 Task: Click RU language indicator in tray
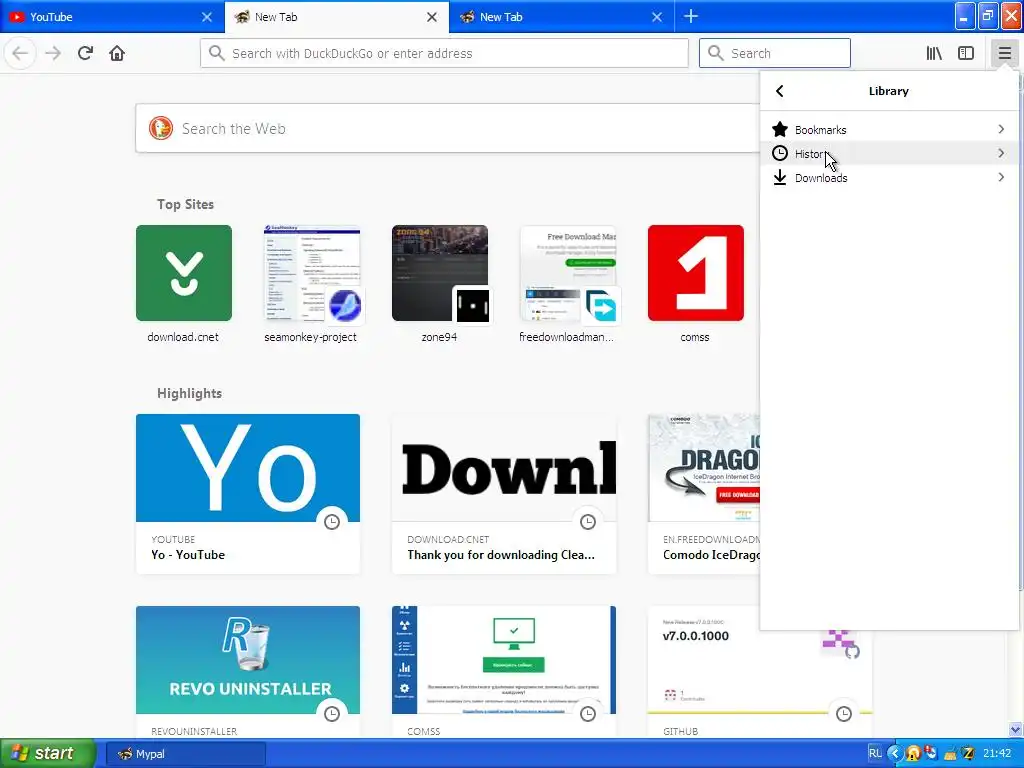875,754
